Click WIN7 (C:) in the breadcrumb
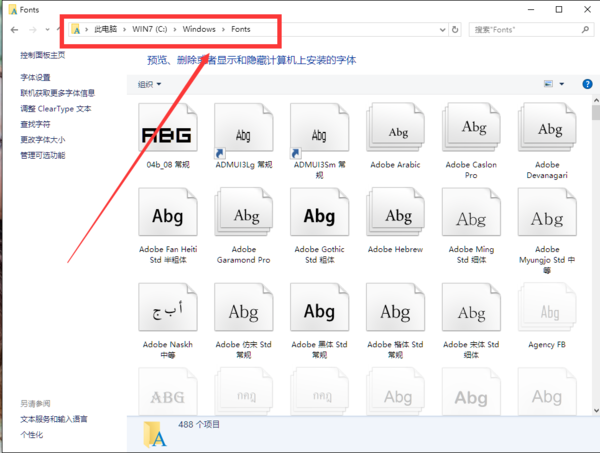The width and height of the screenshot is (600, 453). tap(150, 29)
